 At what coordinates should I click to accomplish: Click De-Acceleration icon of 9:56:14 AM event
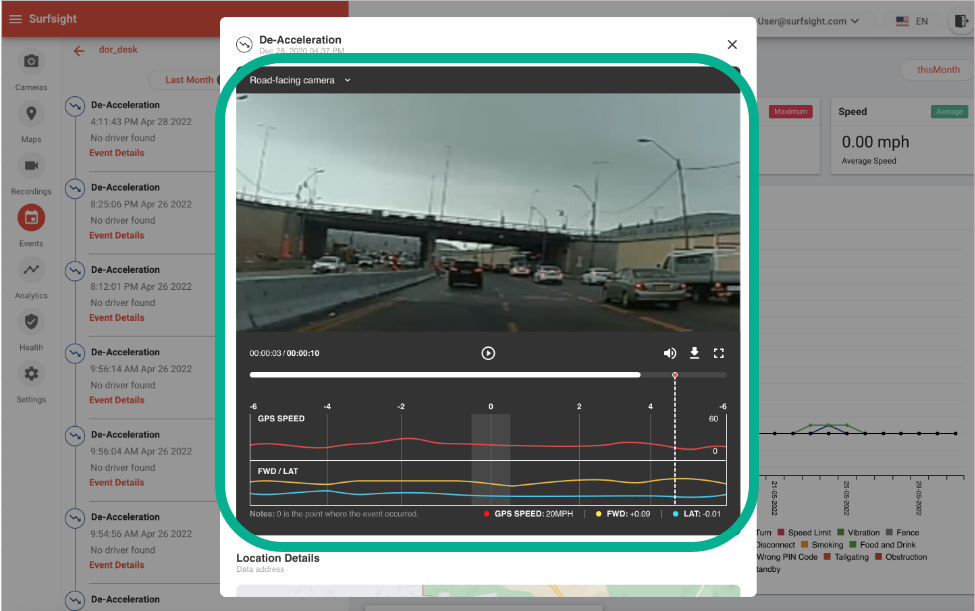(75, 353)
